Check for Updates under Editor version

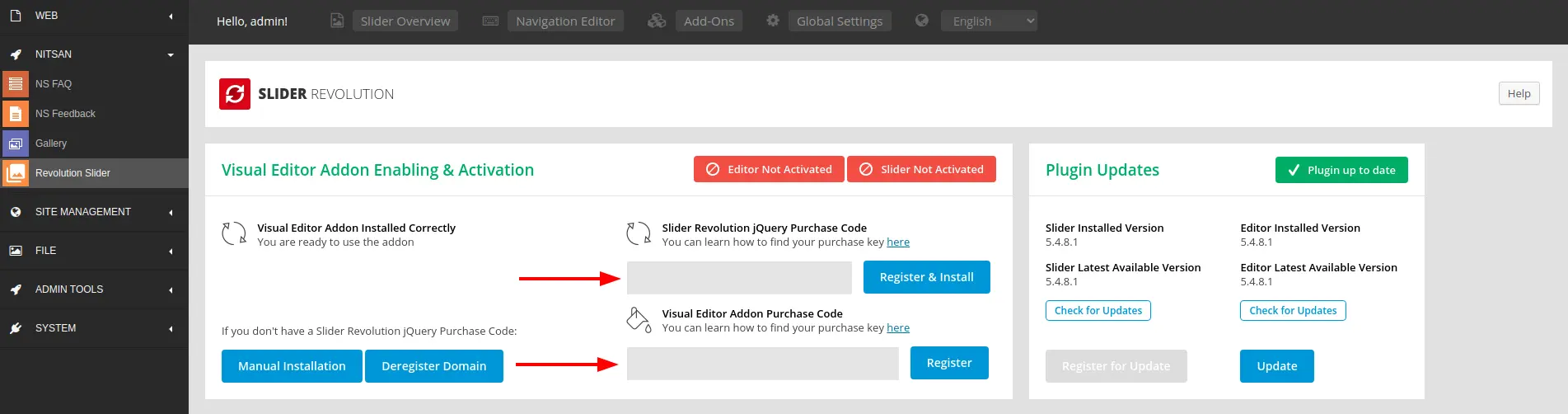(x=1293, y=310)
